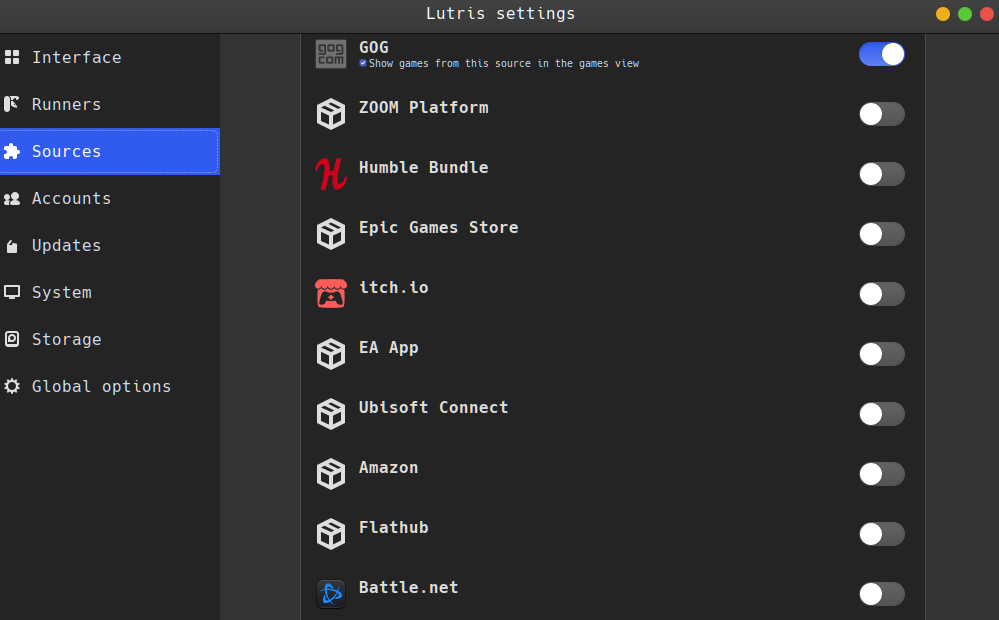Toggle the Battle.net source switch
The width and height of the screenshot is (999, 620).
coord(882,593)
